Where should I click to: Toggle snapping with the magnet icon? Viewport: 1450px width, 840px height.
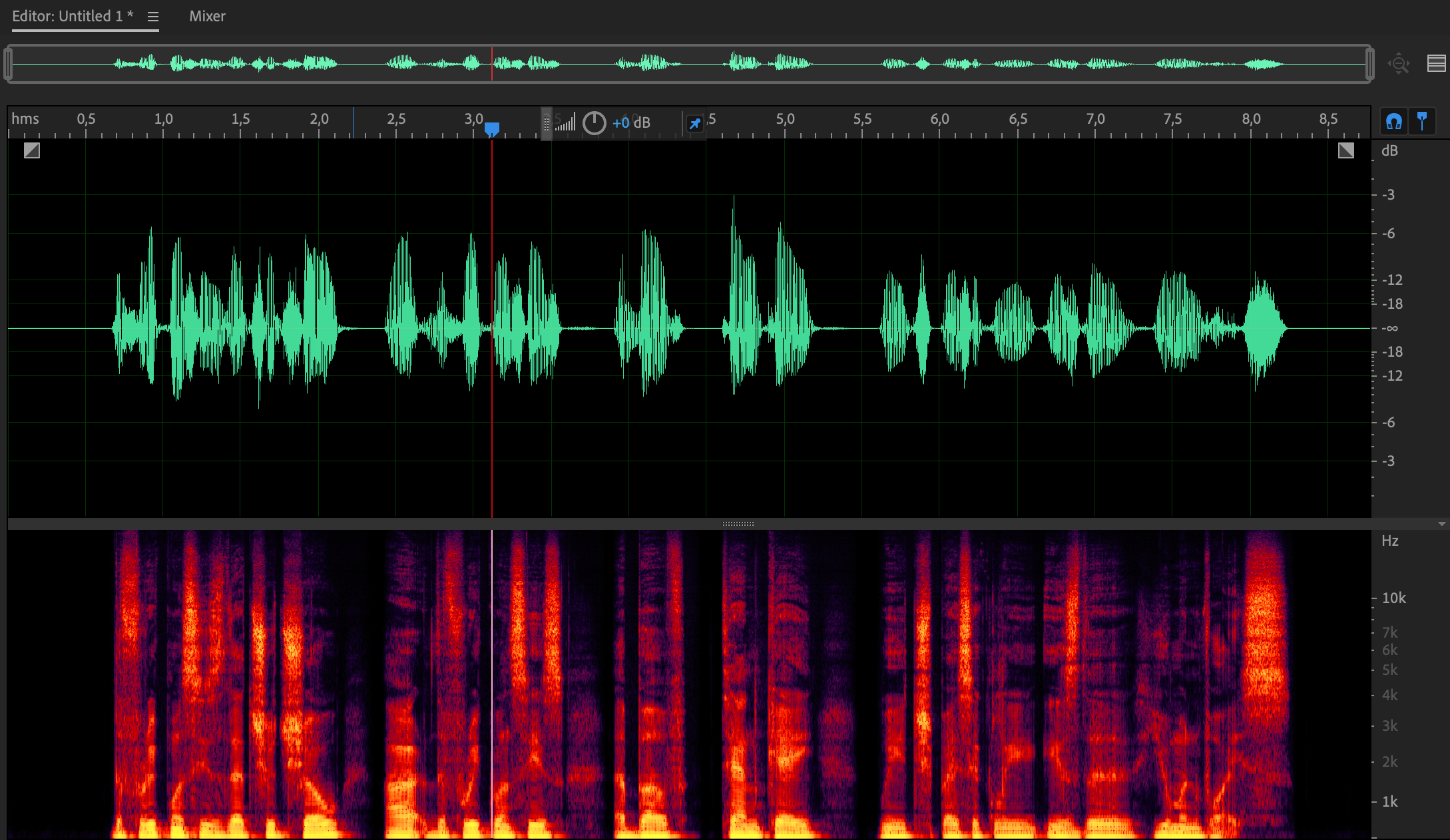[1394, 122]
